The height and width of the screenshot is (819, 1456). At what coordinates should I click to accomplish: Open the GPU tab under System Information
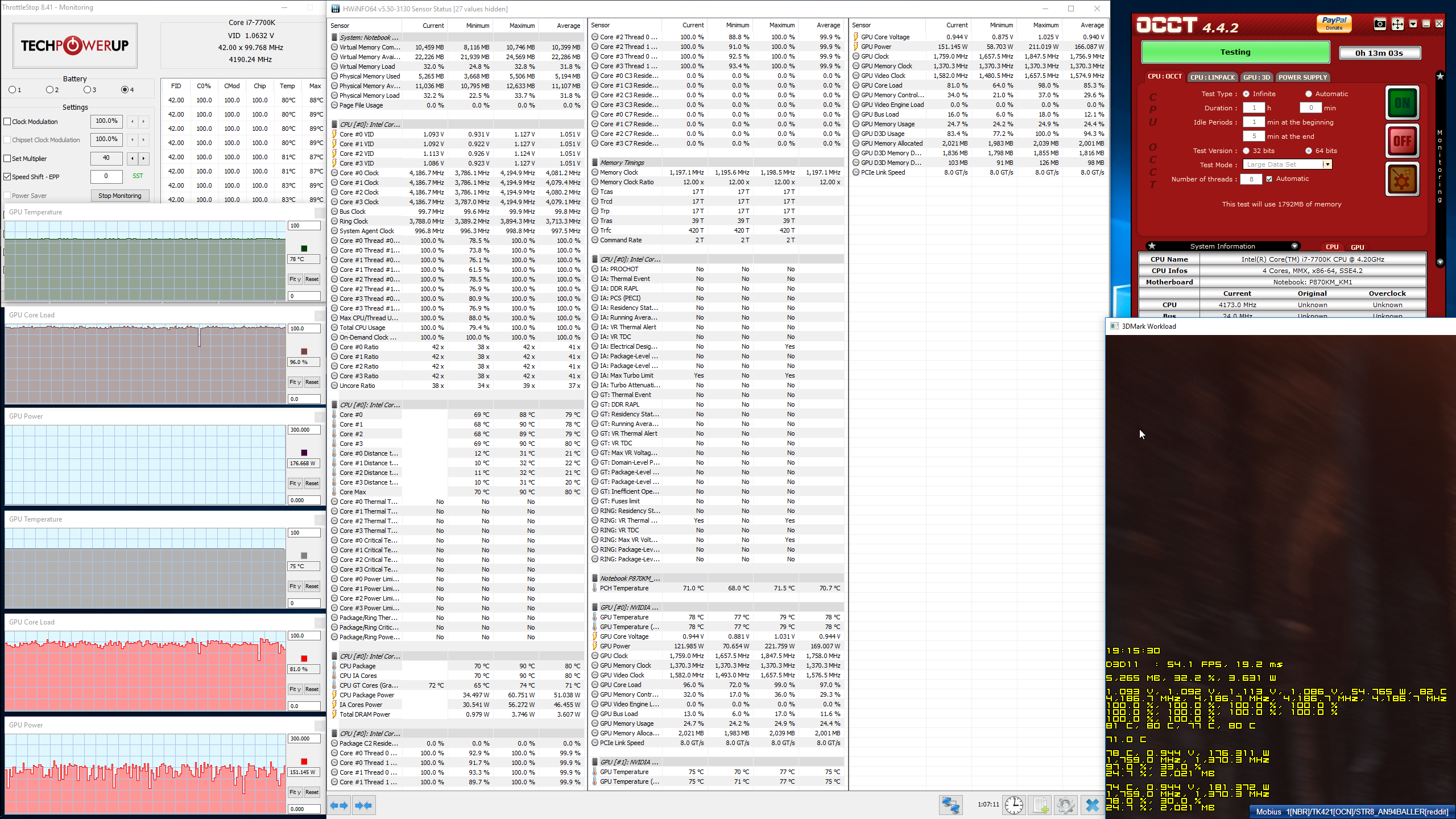coord(1357,247)
